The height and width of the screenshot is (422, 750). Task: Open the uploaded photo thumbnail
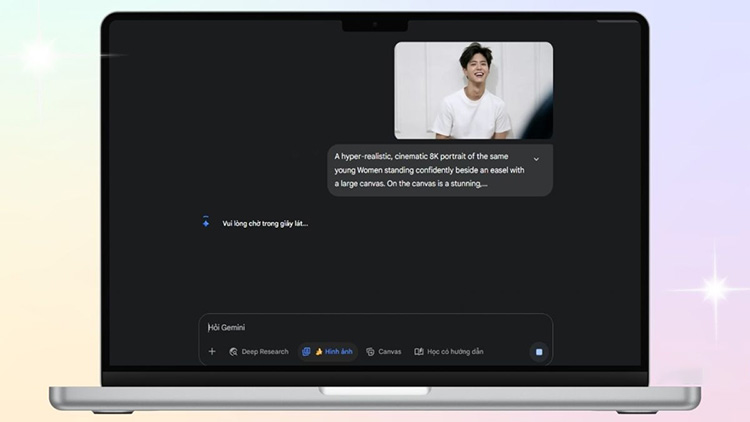[473, 90]
